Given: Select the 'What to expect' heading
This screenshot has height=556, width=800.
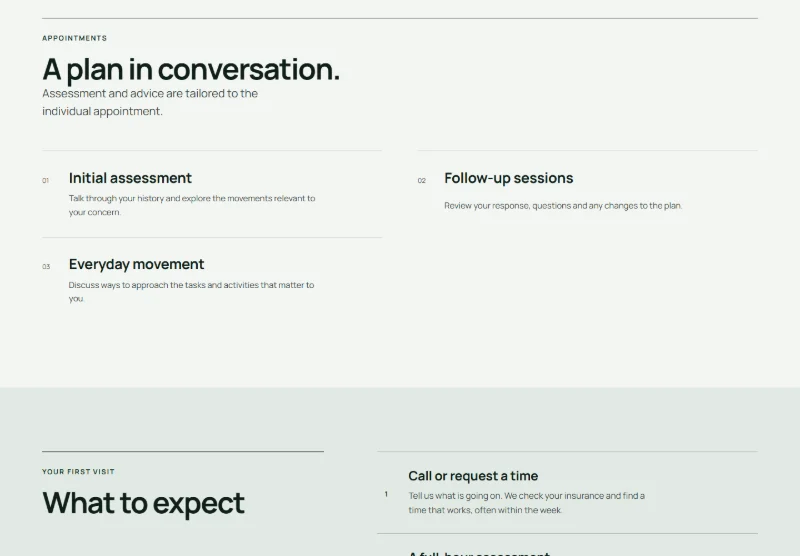Looking at the screenshot, I should coord(143,503).
